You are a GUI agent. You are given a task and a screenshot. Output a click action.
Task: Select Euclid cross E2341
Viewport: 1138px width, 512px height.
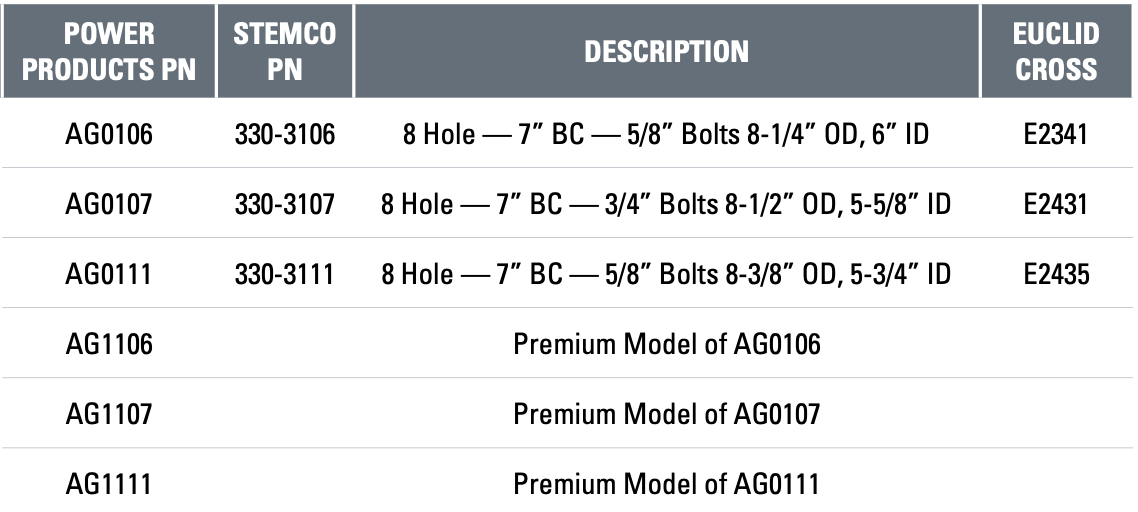(x=1056, y=134)
